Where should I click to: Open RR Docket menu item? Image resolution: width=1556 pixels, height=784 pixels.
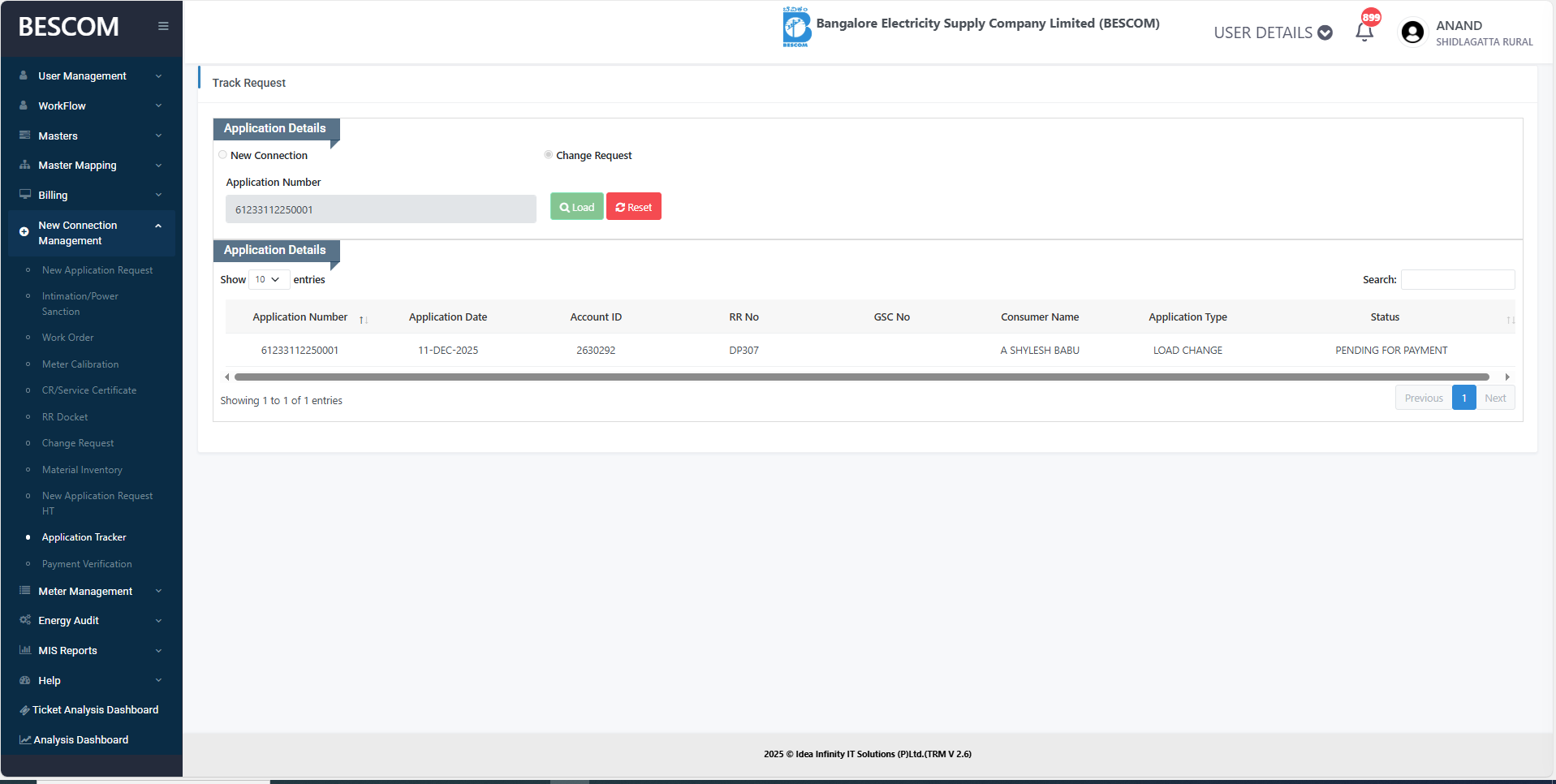click(65, 417)
